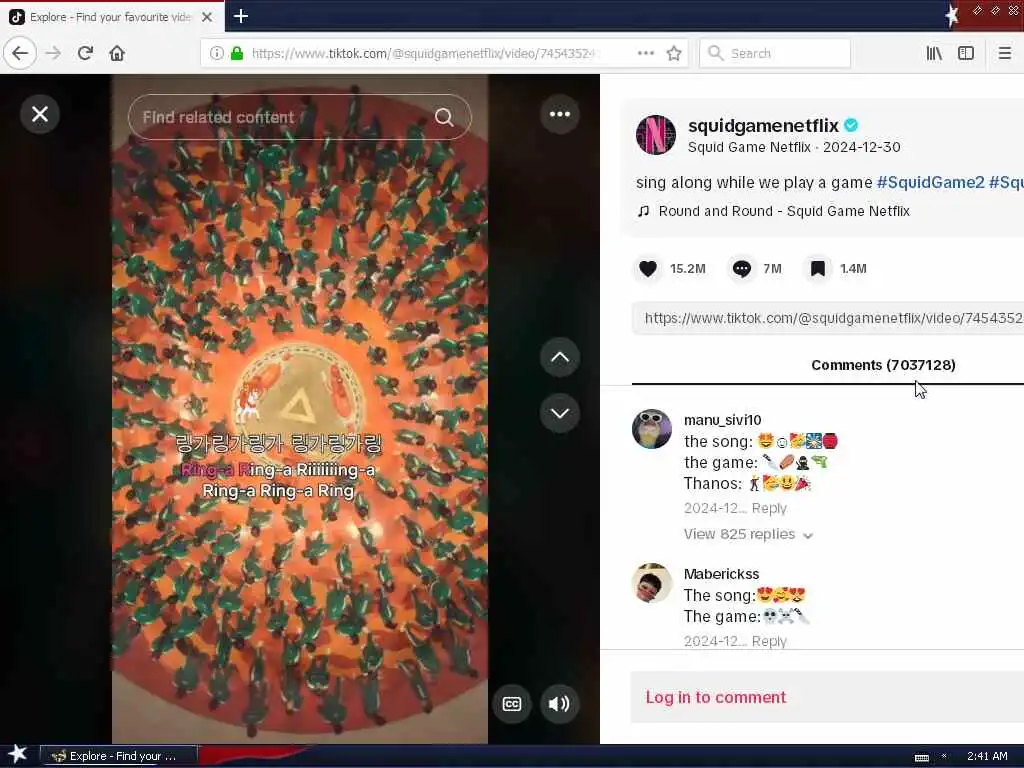Click Log in to comment
This screenshot has height=768, width=1024.
point(716,697)
